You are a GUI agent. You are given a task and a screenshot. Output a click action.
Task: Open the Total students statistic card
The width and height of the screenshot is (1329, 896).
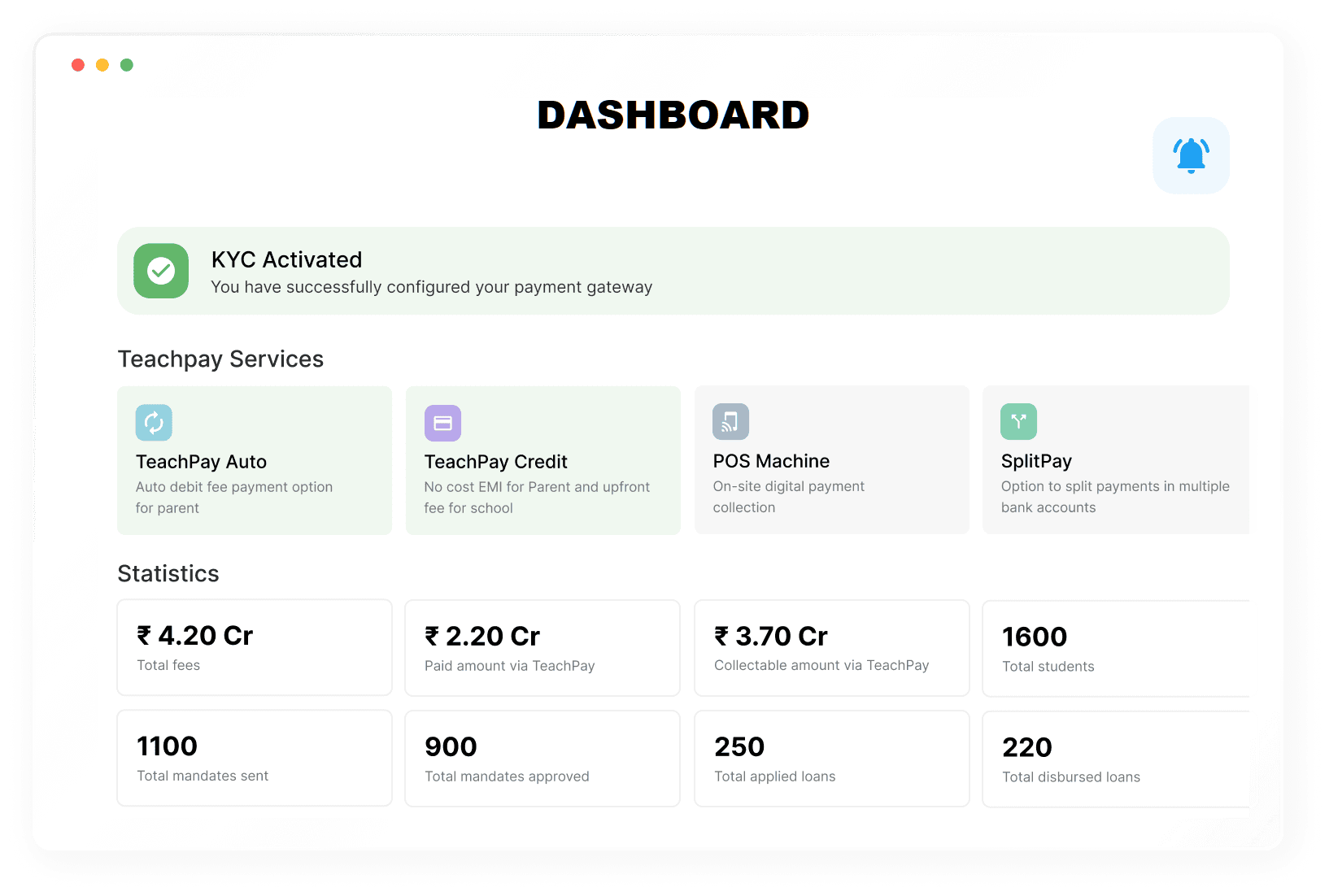[x=1114, y=649]
